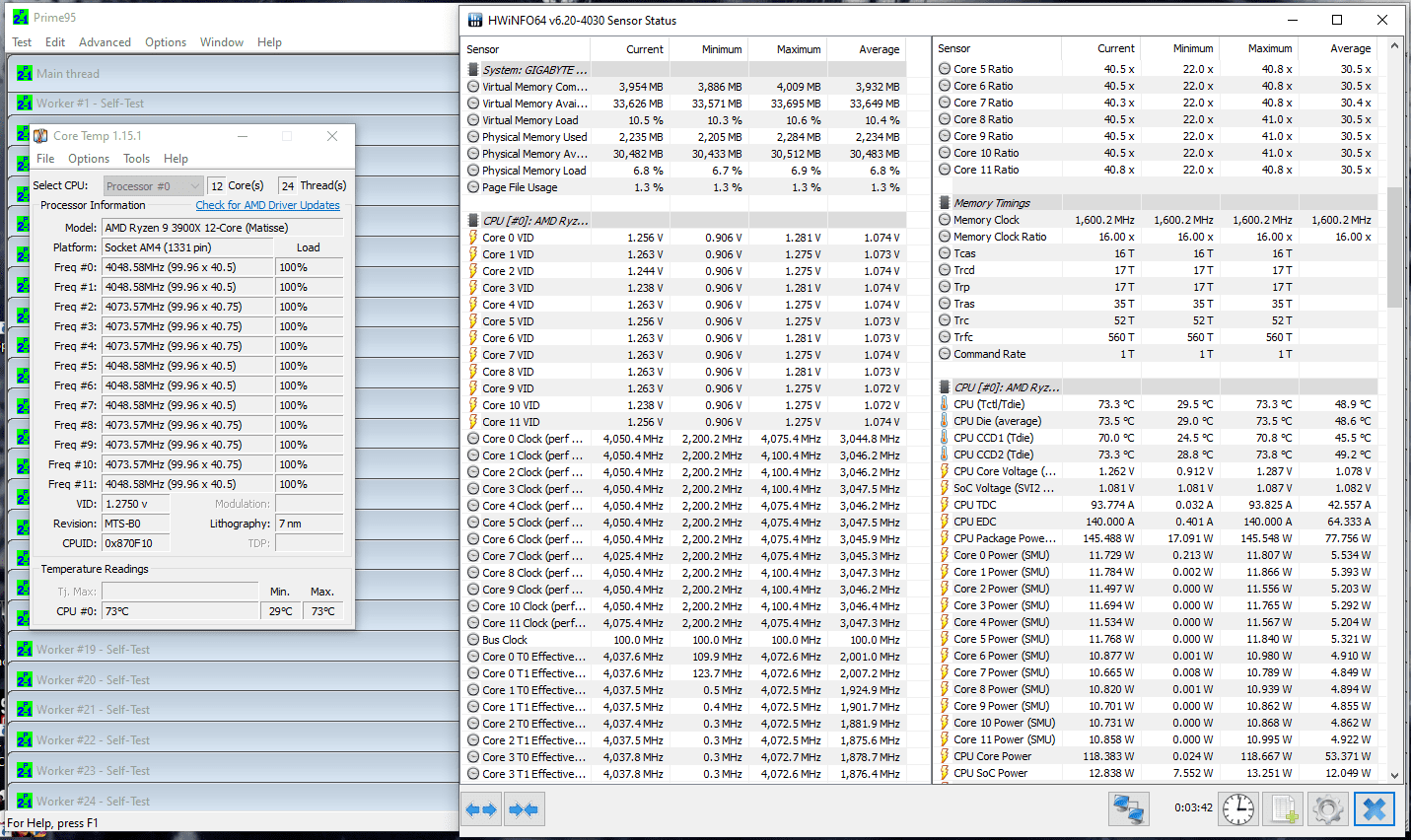Click the 0:03:42 elapsed time display
1411x840 pixels.
tap(1193, 807)
